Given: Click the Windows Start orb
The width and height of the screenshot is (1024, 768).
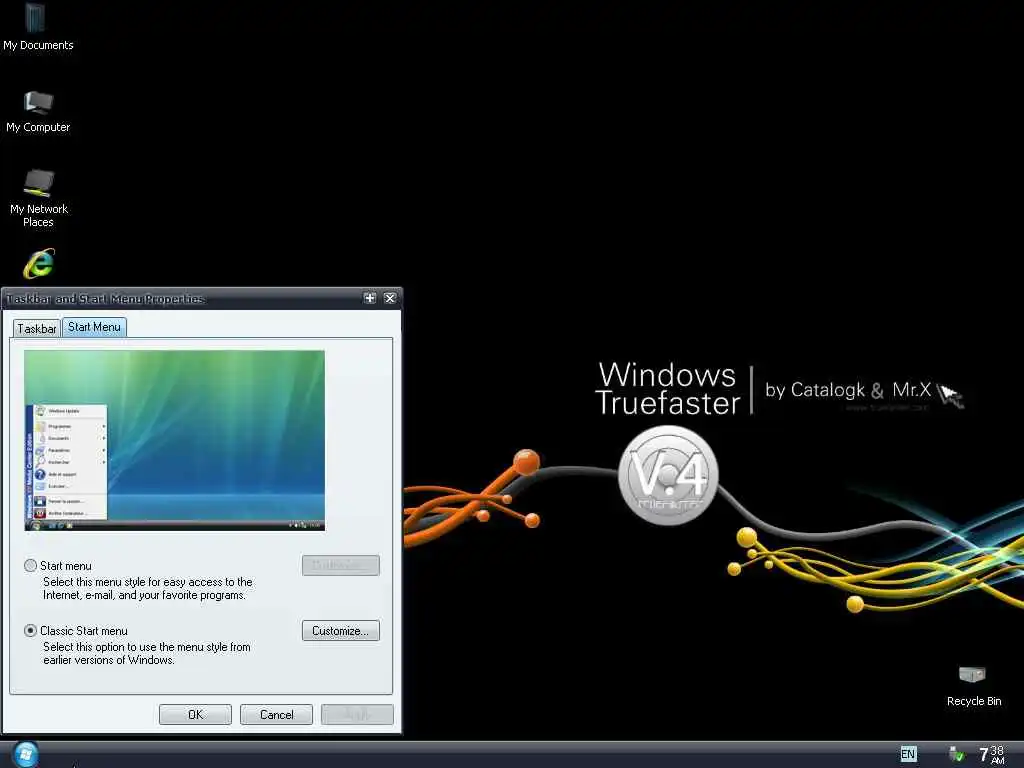Looking at the screenshot, I should (x=25, y=755).
